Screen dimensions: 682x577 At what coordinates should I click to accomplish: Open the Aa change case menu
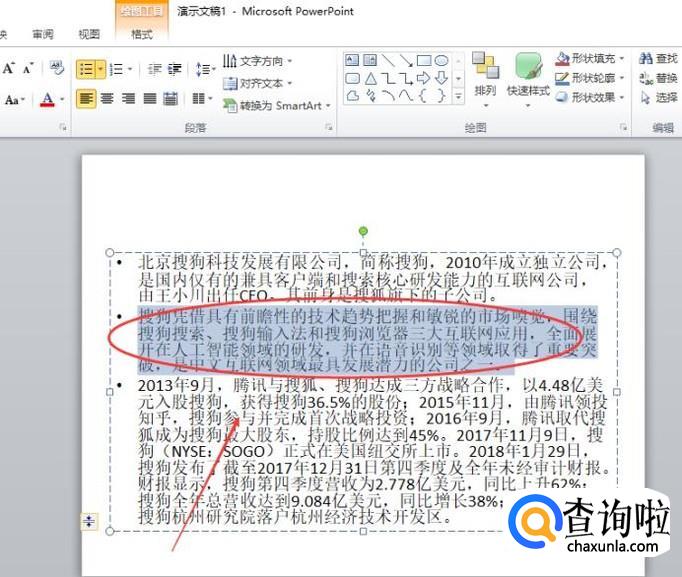point(15,100)
